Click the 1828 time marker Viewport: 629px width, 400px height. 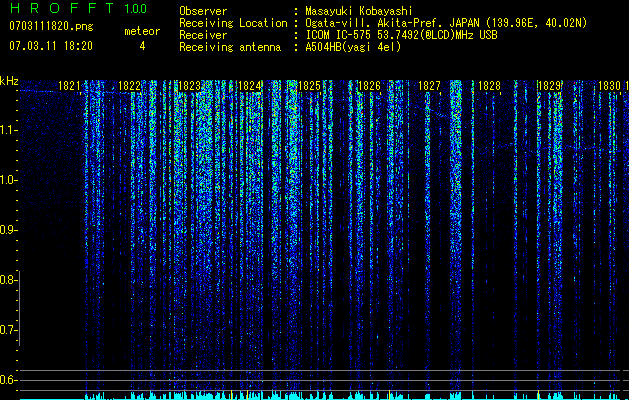[x=489, y=86]
